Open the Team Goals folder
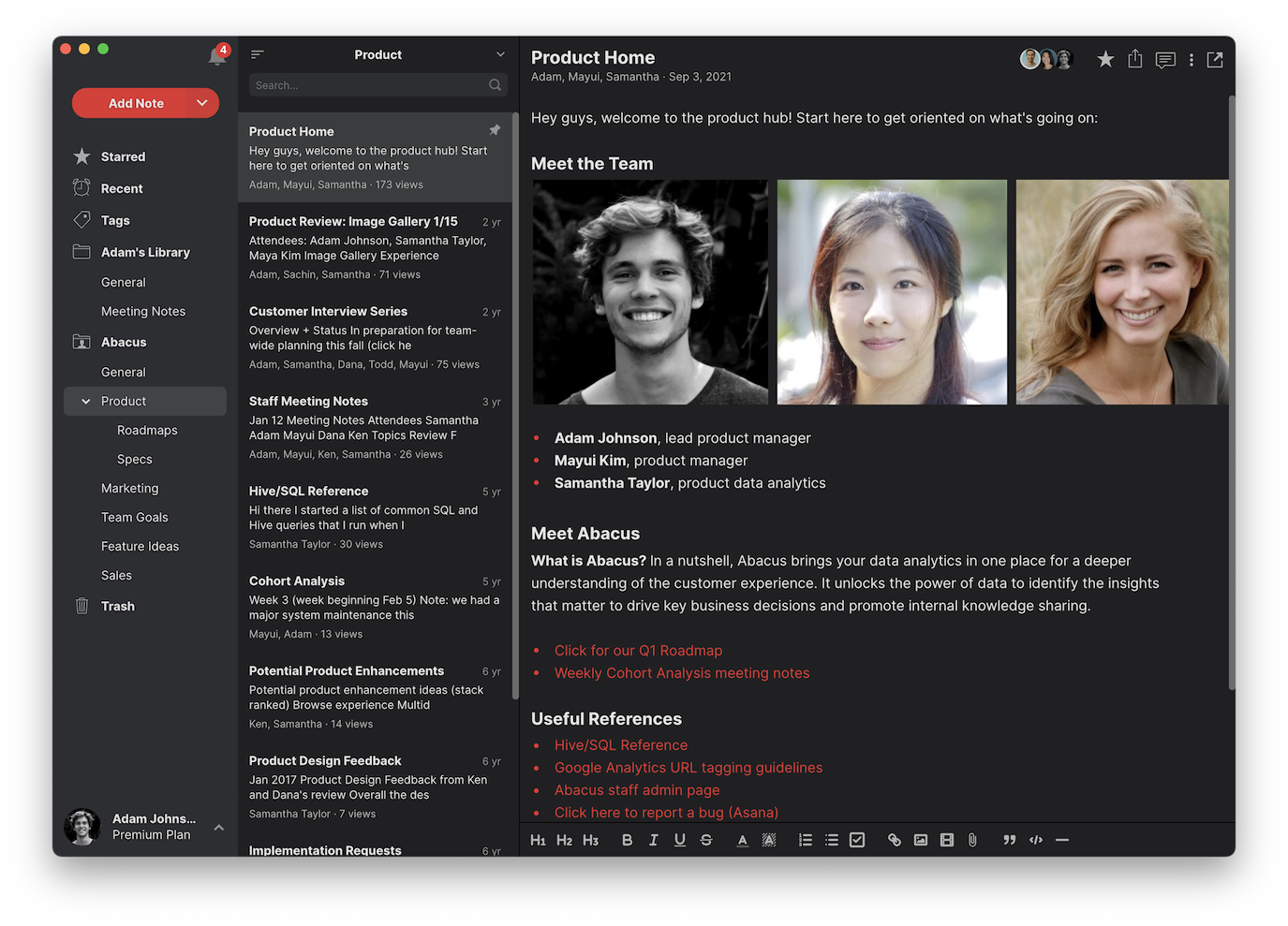 tap(135, 517)
